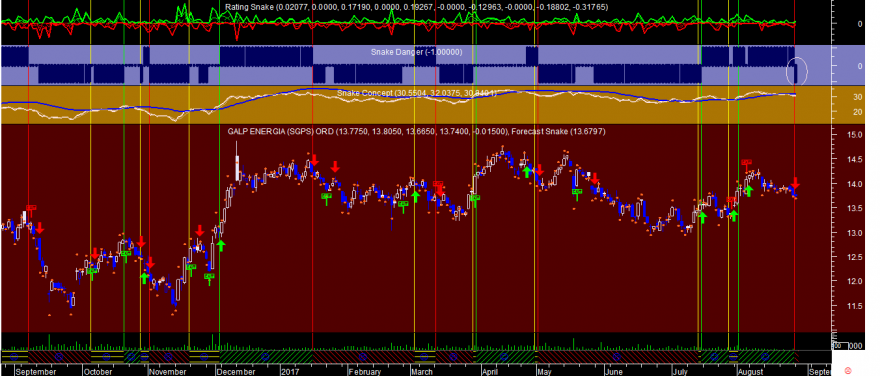Click the Forecast Snake value label

pyautogui.click(x=558, y=131)
